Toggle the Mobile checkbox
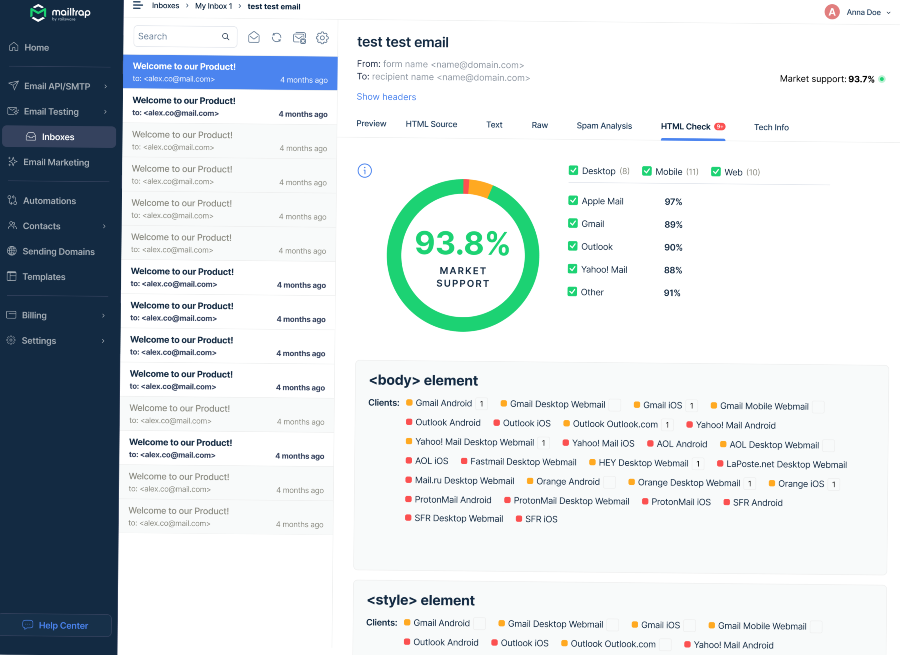 pos(647,171)
